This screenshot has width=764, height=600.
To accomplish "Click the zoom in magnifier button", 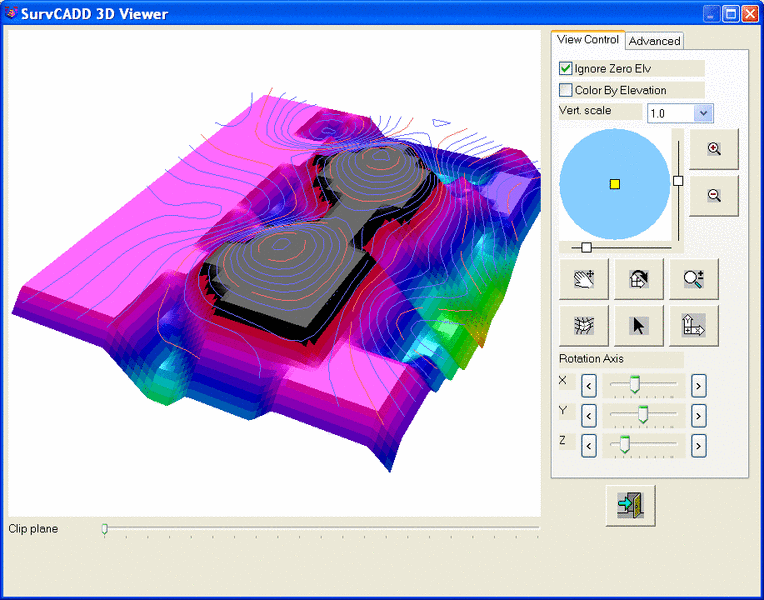I will [x=714, y=149].
